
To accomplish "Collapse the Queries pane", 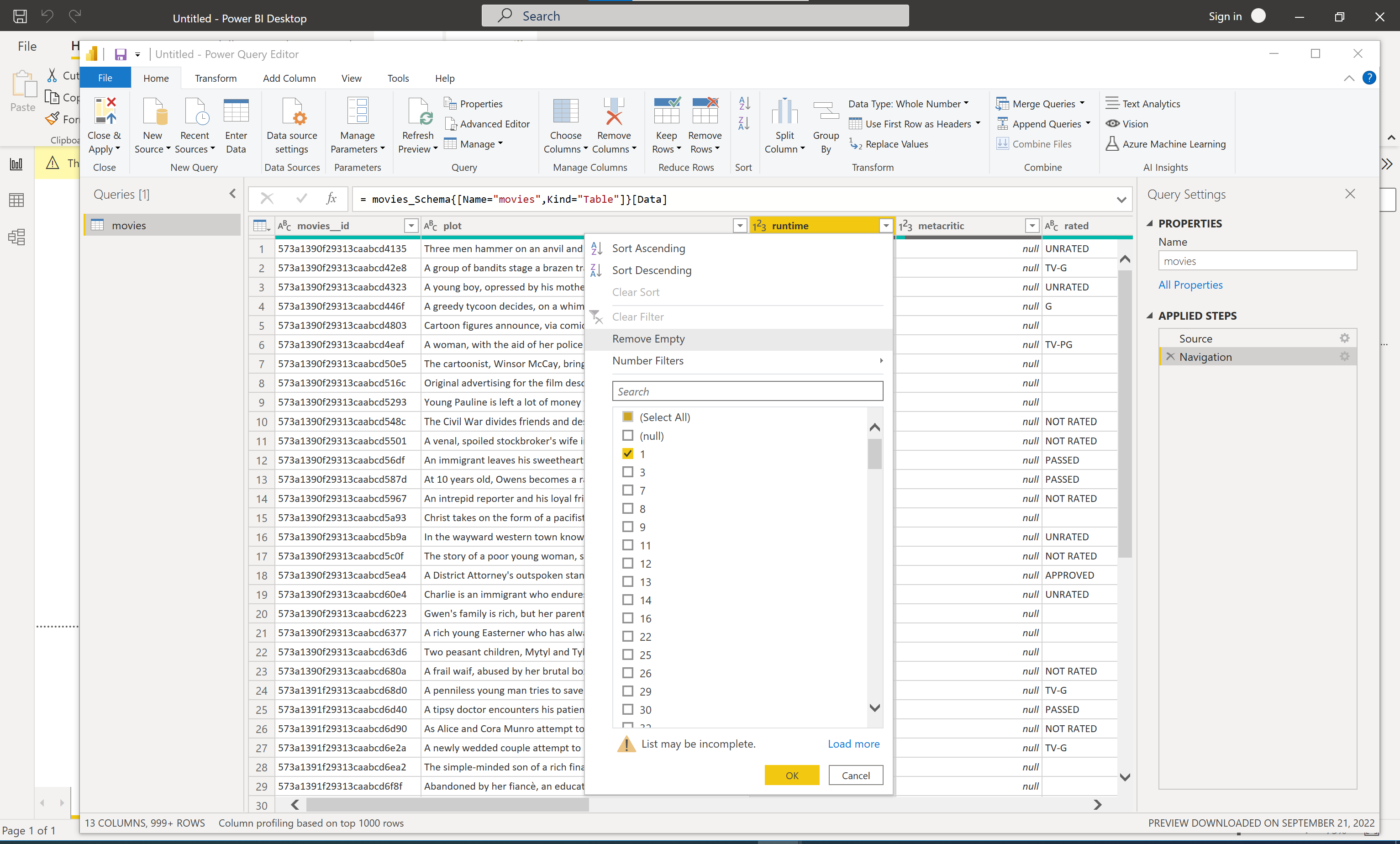I will click(233, 194).
